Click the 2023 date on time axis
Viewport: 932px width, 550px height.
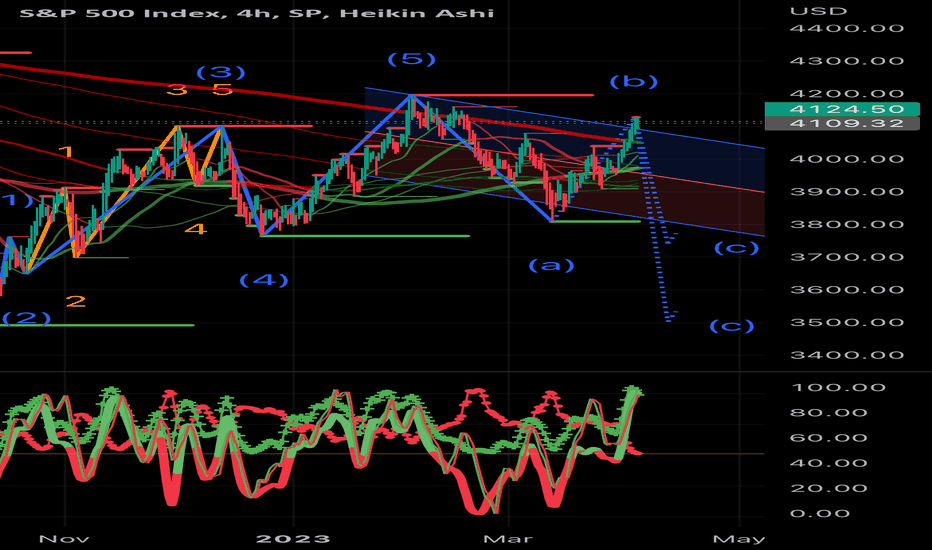(x=292, y=539)
